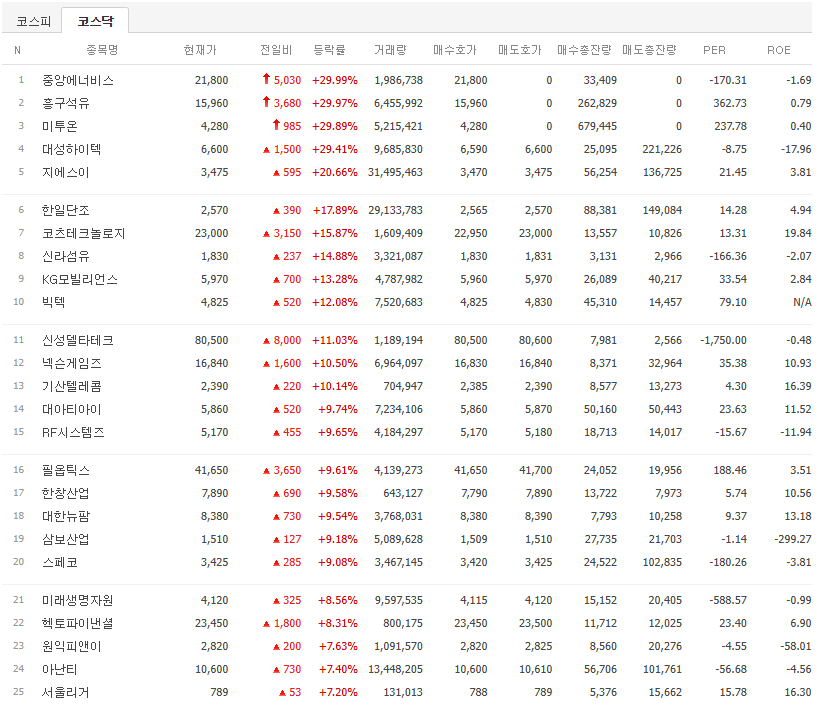
Task: Open stock 미투온
Action: coord(60,126)
